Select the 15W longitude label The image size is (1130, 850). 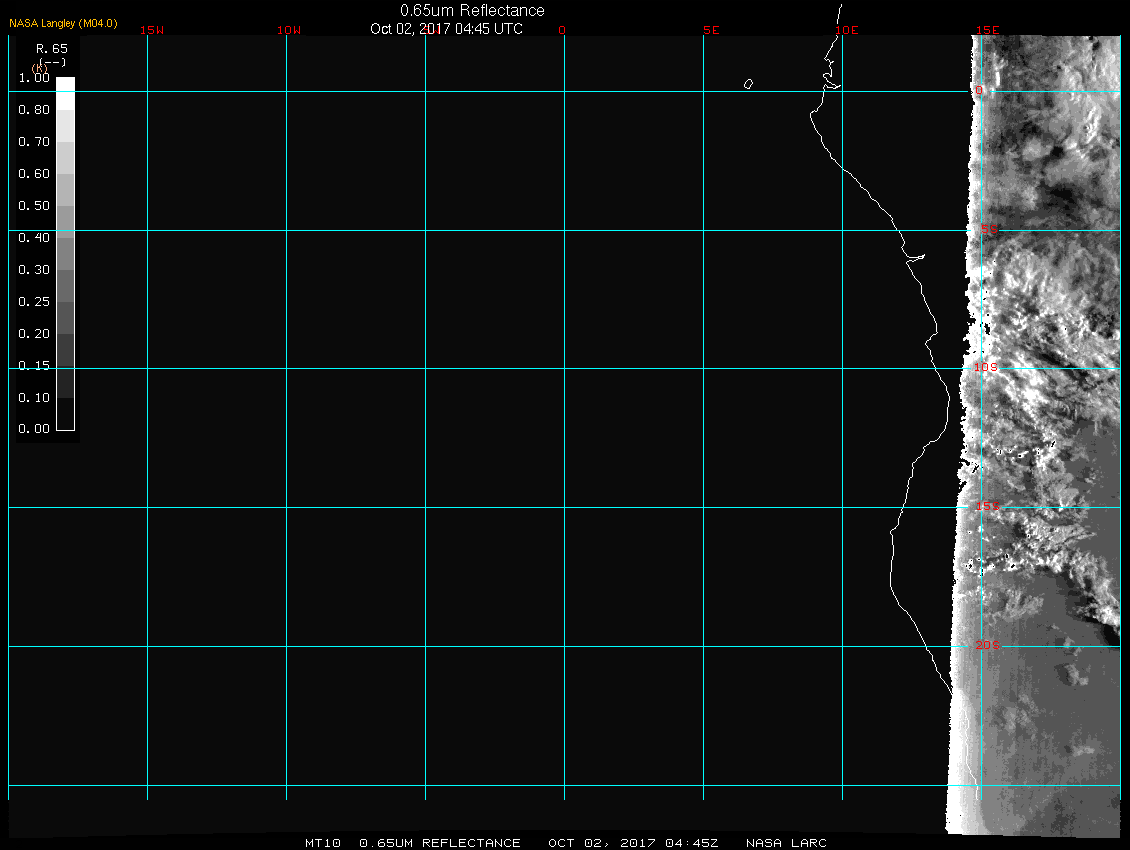point(152,30)
